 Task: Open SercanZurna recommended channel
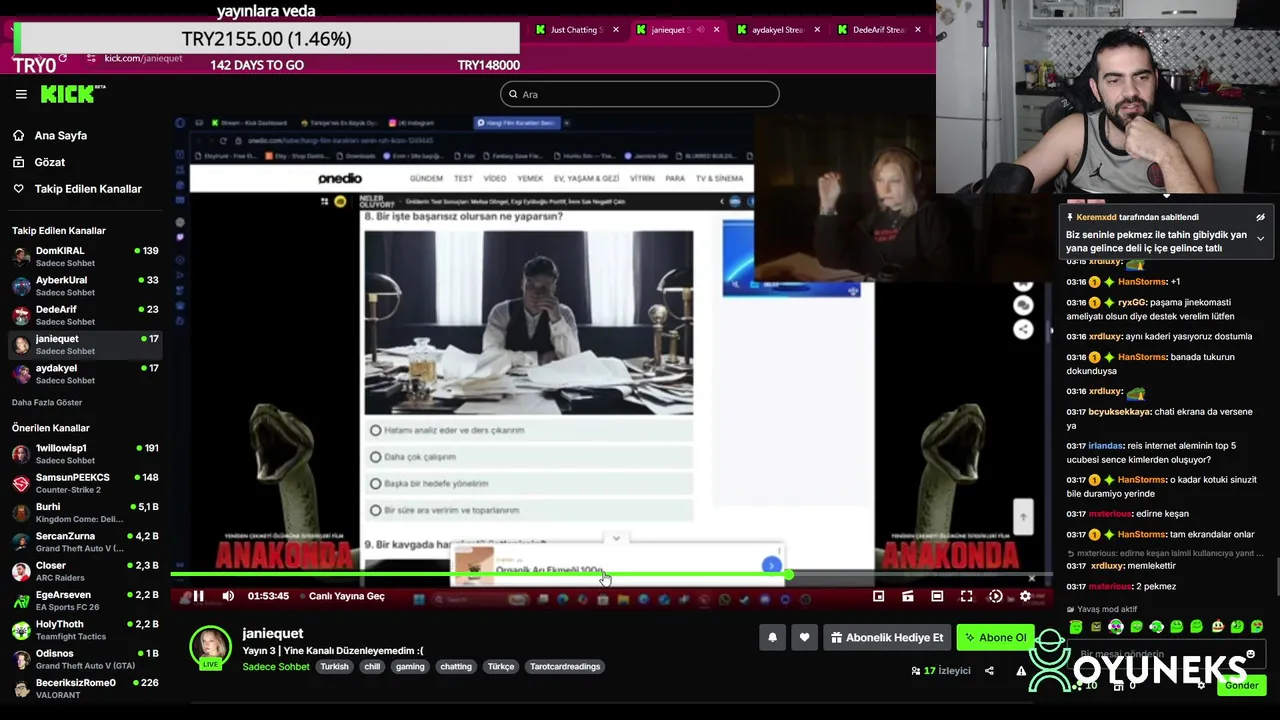coord(85,542)
